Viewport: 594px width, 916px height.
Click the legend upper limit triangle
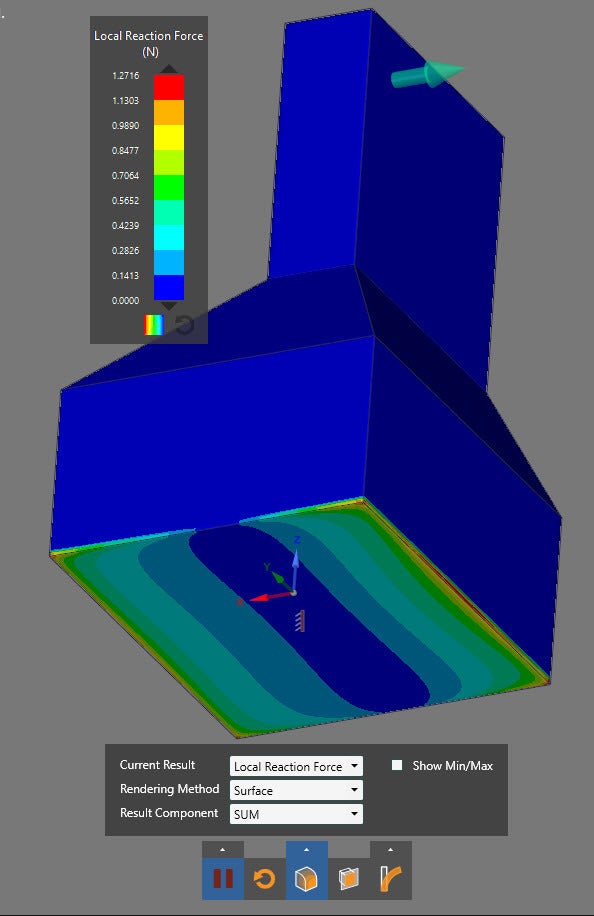(169, 69)
